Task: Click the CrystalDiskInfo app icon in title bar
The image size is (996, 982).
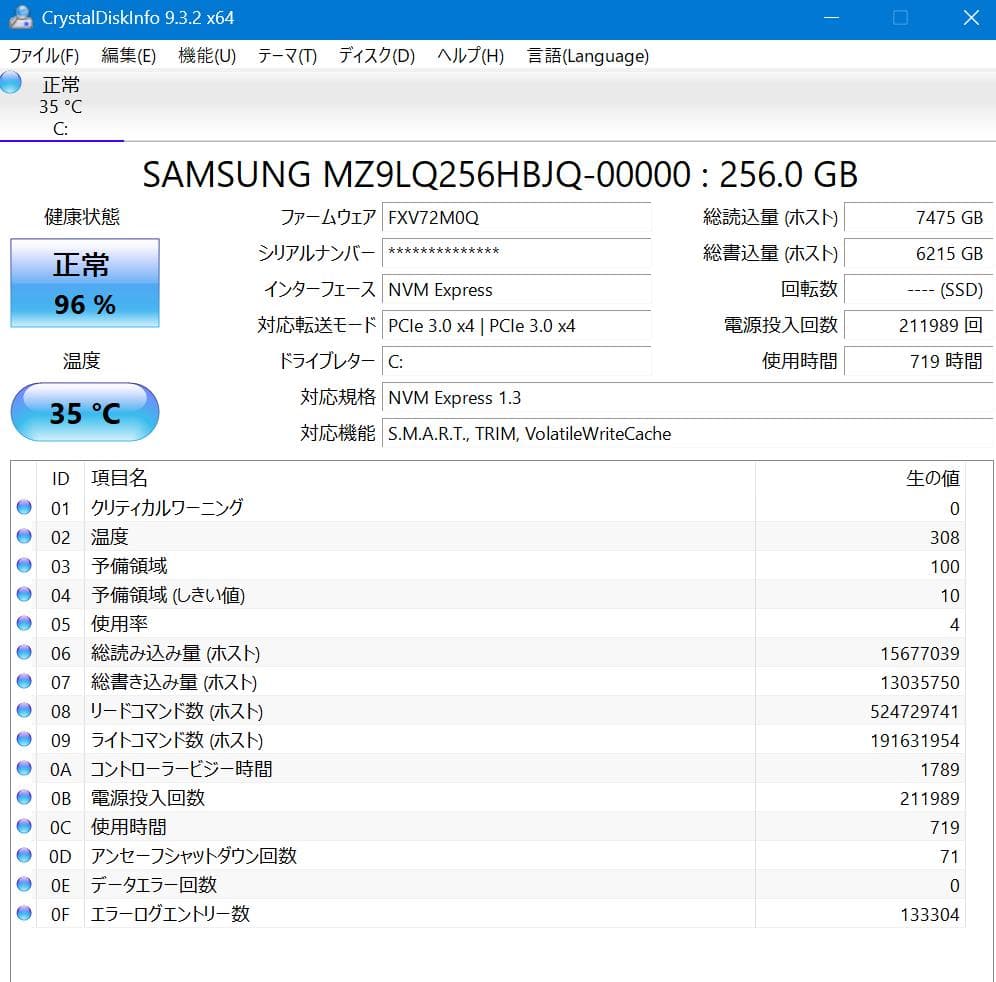Action: pos(20,17)
